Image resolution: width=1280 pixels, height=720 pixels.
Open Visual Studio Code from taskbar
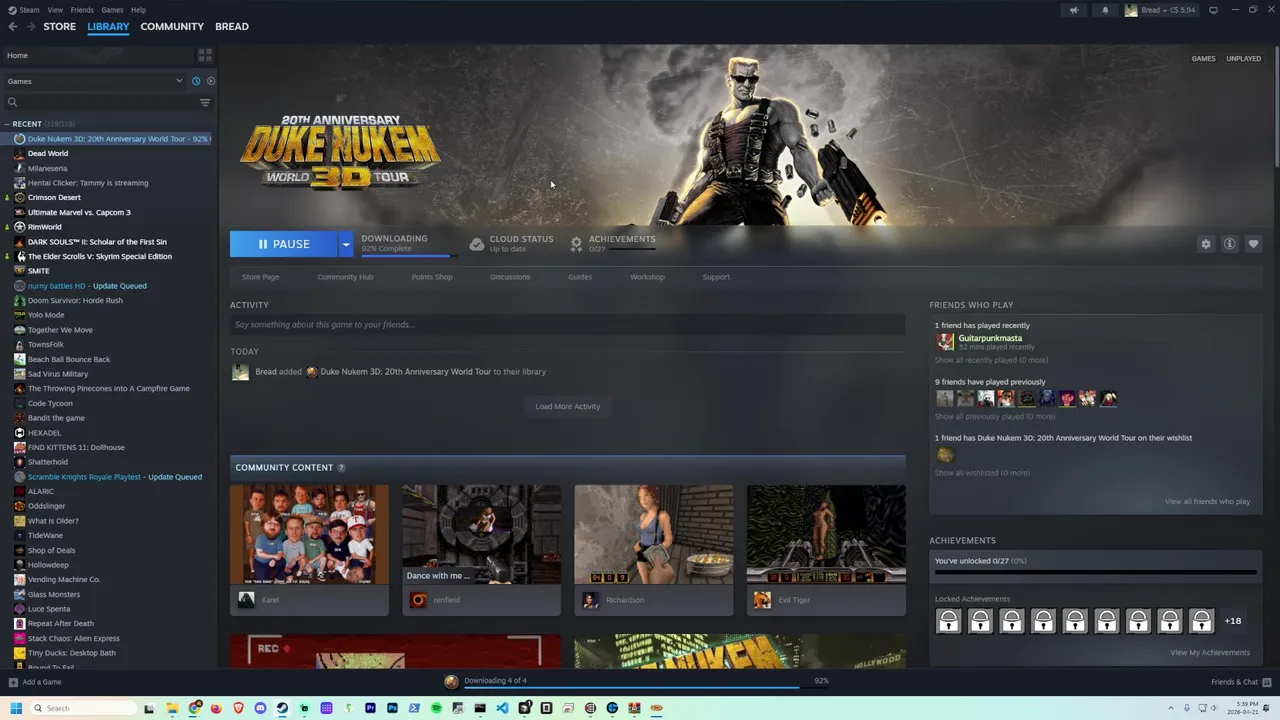(502, 708)
